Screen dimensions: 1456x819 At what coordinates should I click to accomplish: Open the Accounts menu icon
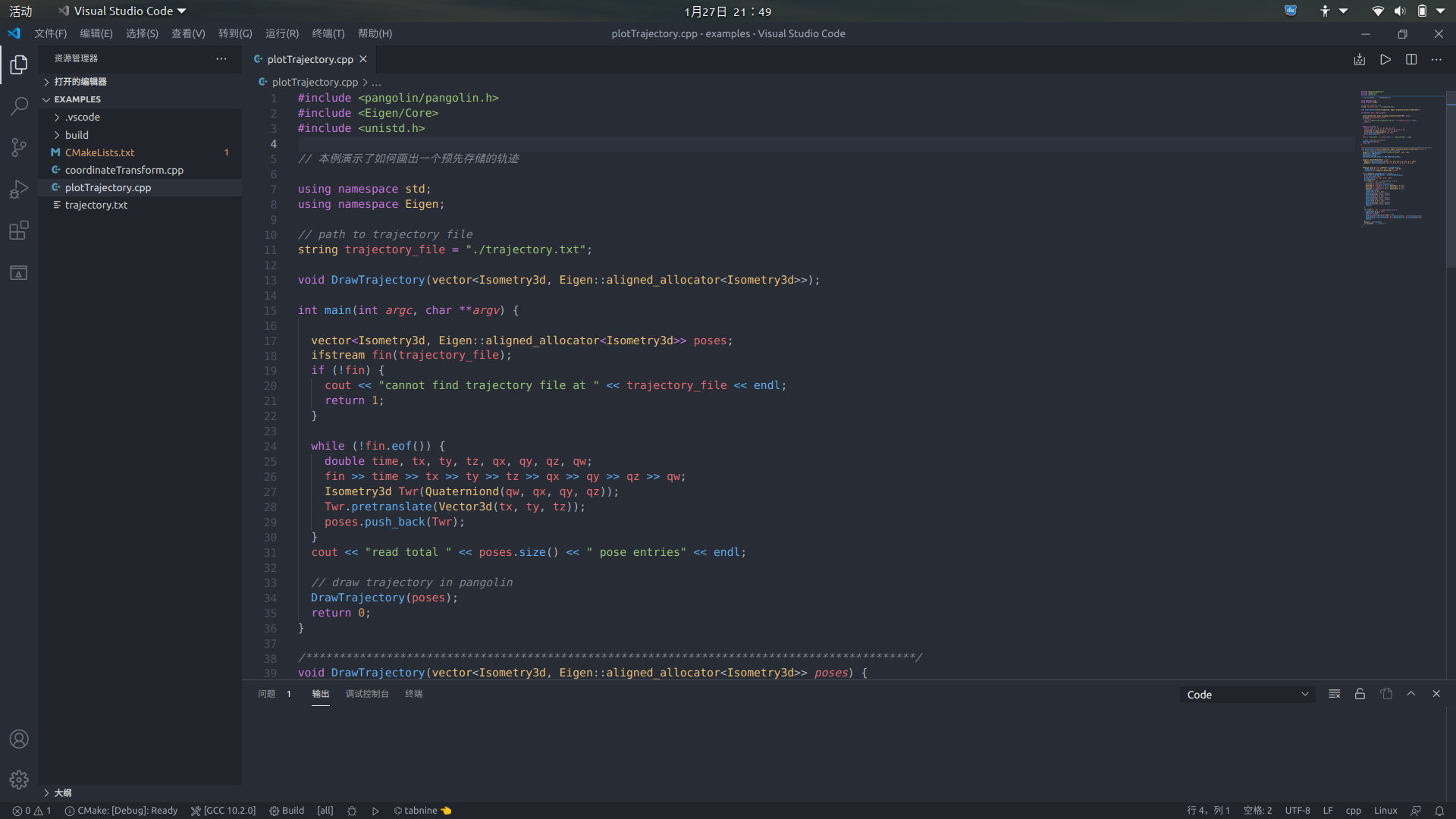19,739
